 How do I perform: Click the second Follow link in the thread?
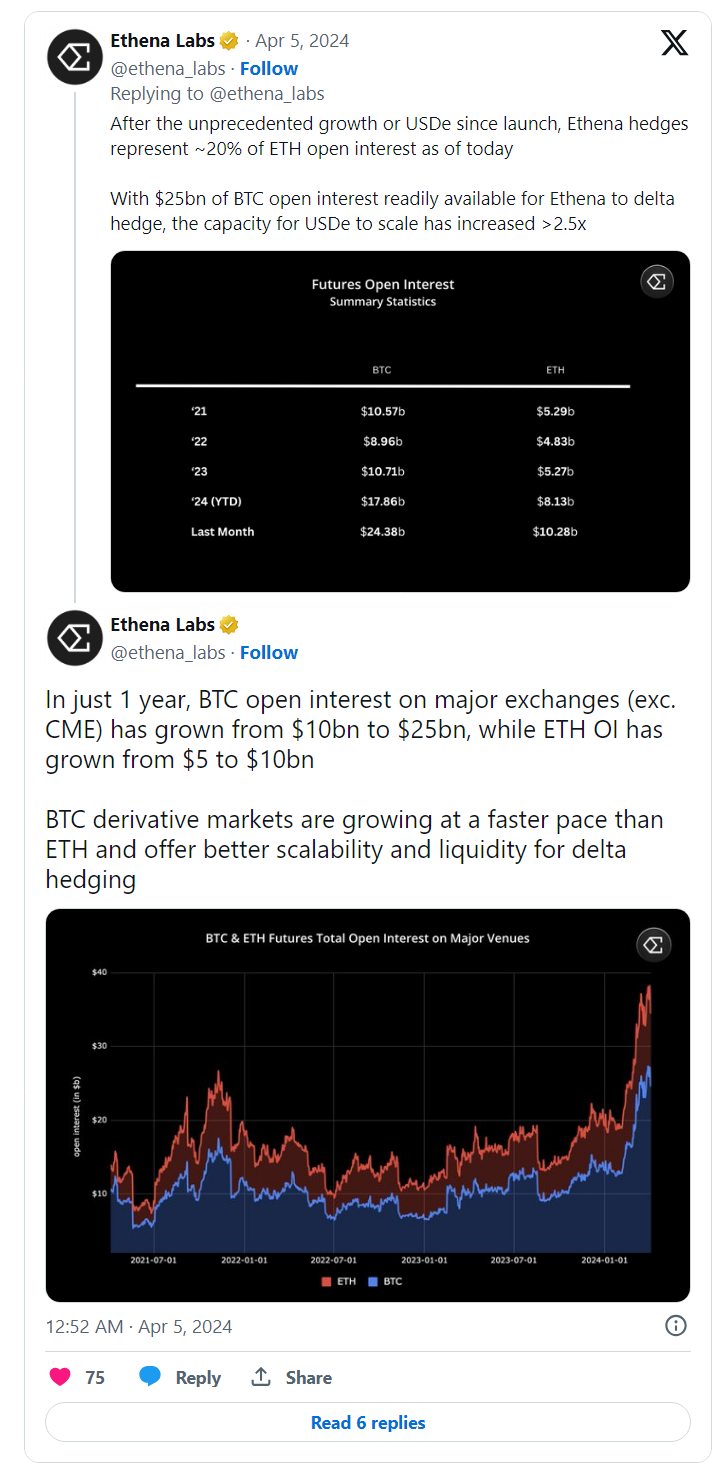click(268, 652)
